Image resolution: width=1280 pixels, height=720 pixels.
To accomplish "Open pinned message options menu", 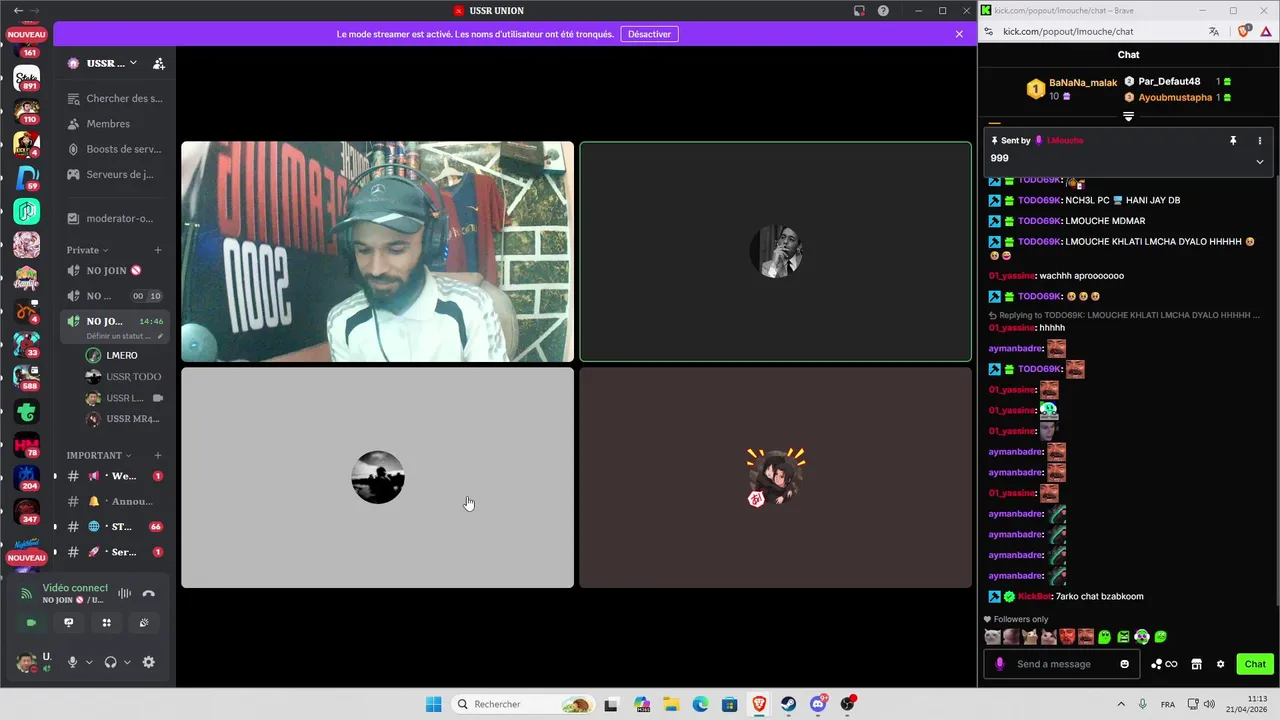I will 1259,141.
